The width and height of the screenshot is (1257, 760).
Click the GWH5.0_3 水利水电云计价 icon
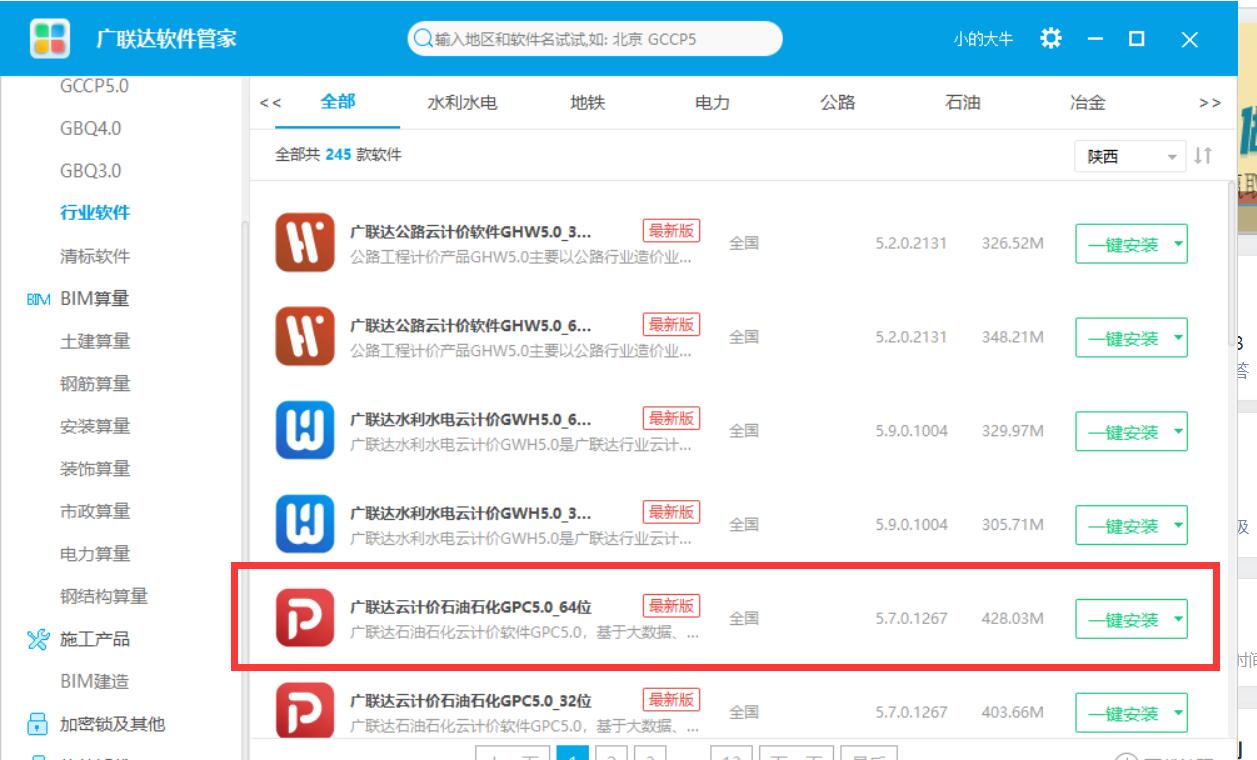tap(305, 524)
